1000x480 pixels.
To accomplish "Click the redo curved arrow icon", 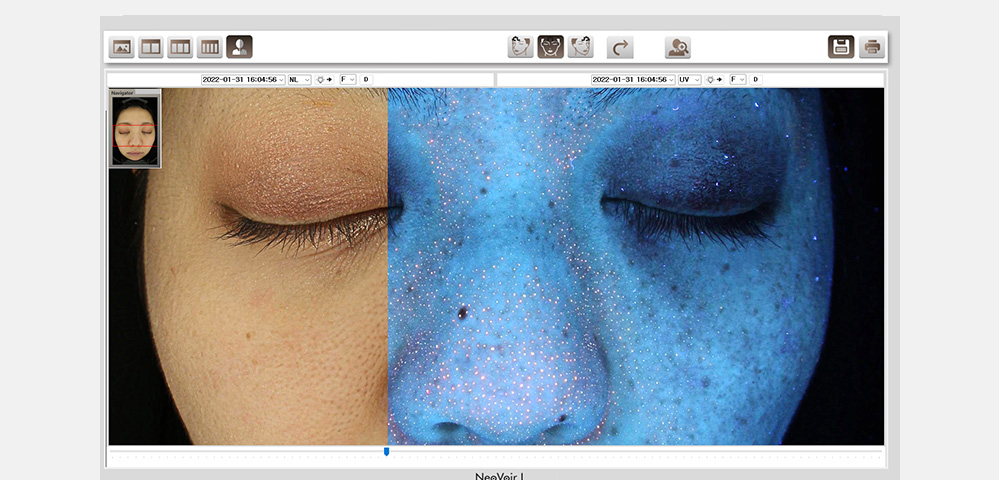I will 620,47.
